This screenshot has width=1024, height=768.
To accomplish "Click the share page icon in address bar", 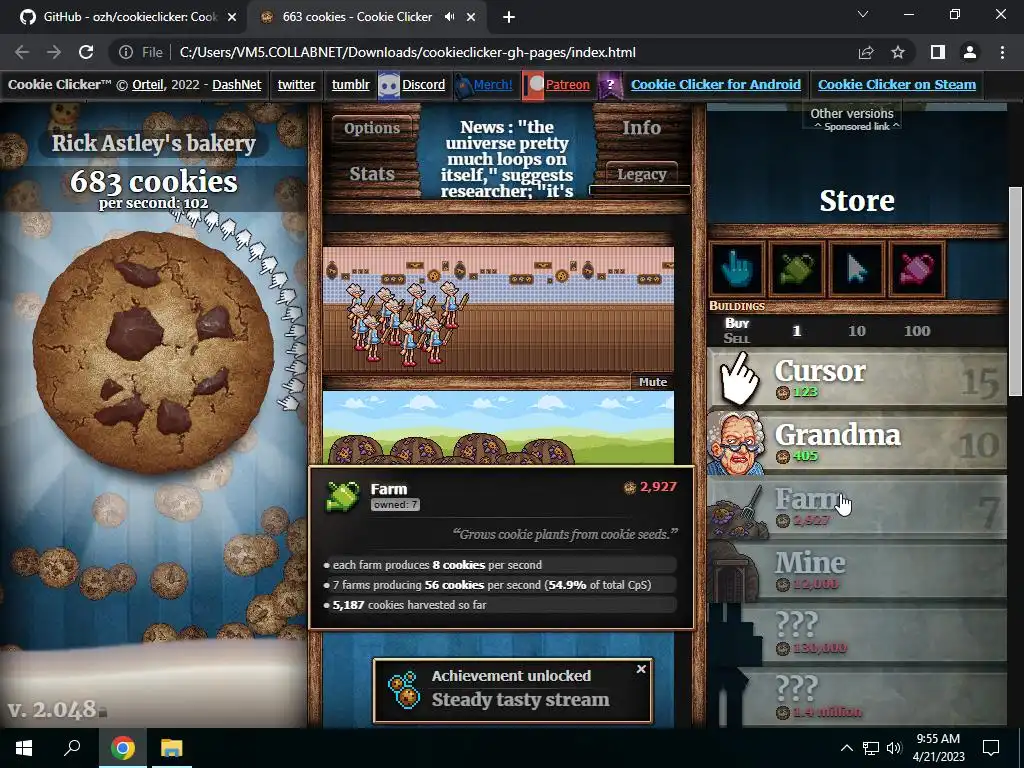I will (x=866, y=52).
